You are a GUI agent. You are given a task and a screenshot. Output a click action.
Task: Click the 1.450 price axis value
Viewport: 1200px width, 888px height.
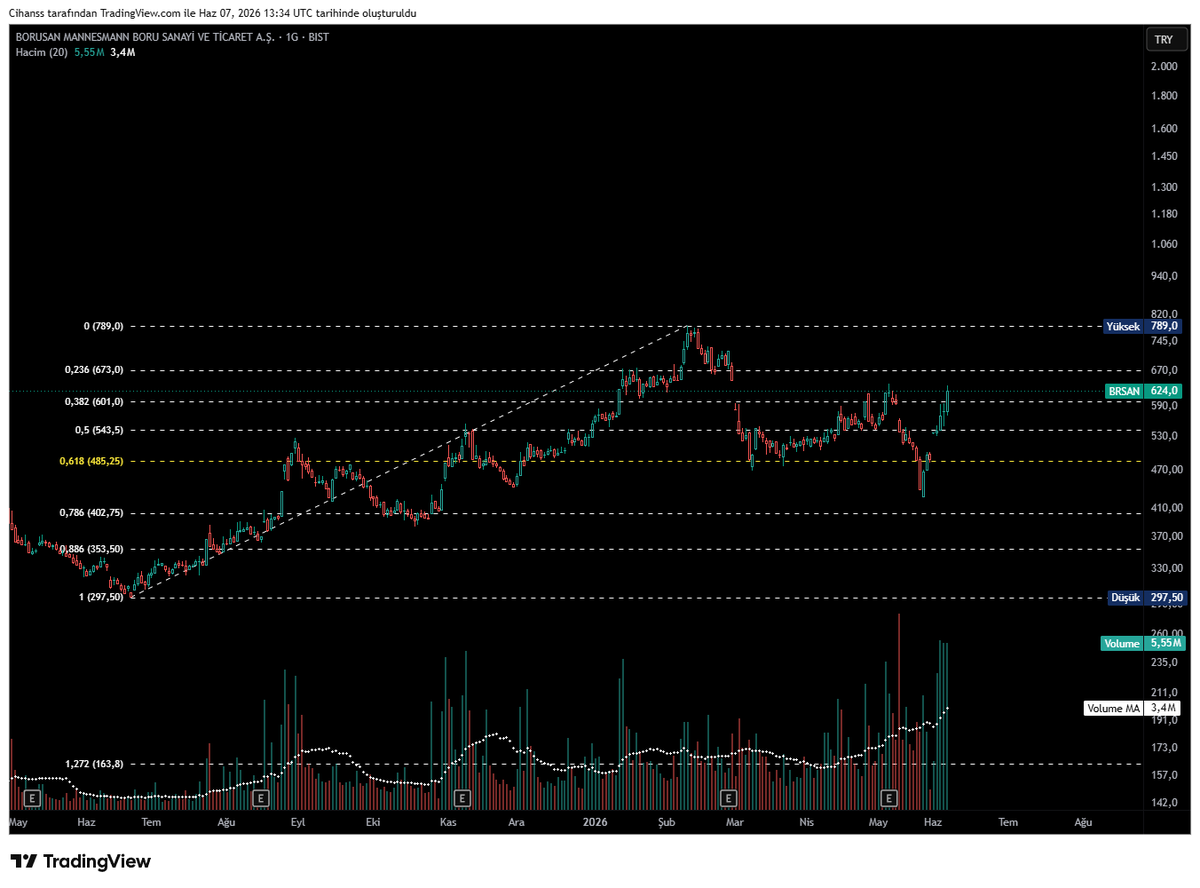pos(1163,157)
